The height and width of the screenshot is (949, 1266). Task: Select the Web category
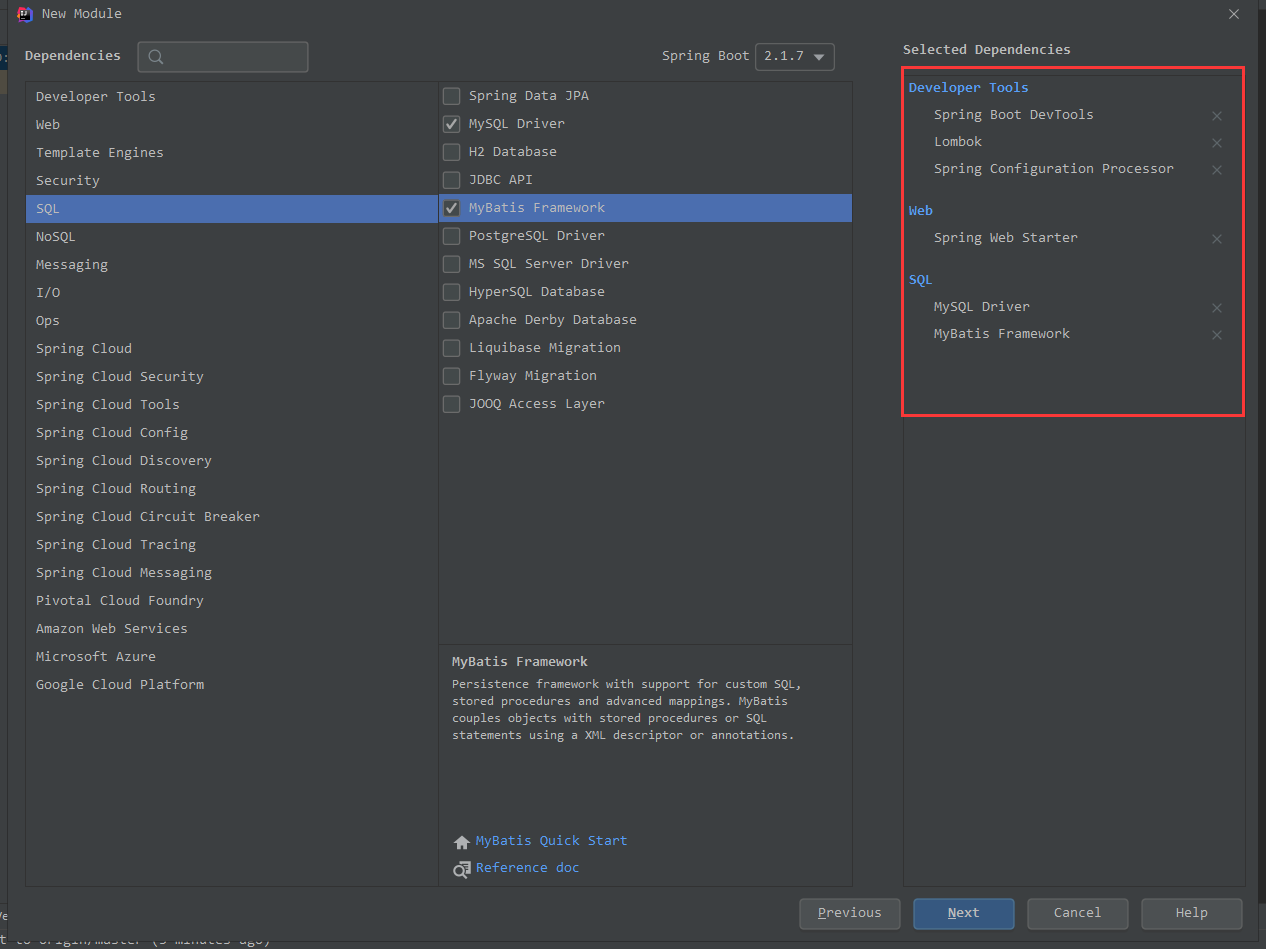click(232, 125)
